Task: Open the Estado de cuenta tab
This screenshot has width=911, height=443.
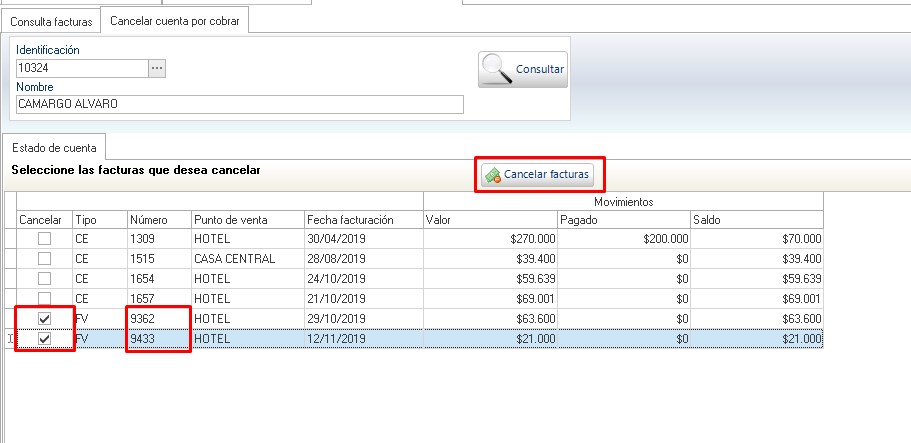Action: pyautogui.click(x=53, y=147)
